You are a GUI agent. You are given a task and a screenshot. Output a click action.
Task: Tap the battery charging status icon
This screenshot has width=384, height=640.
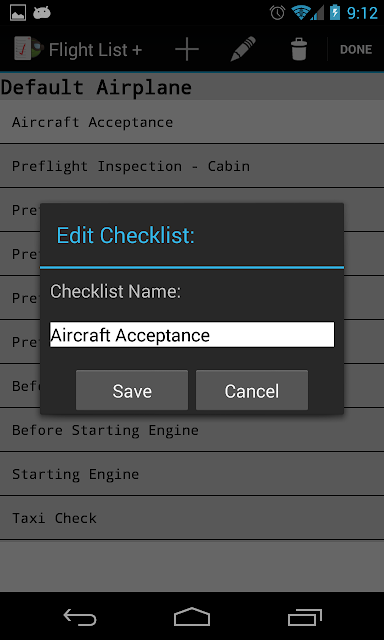[x=335, y=13]
